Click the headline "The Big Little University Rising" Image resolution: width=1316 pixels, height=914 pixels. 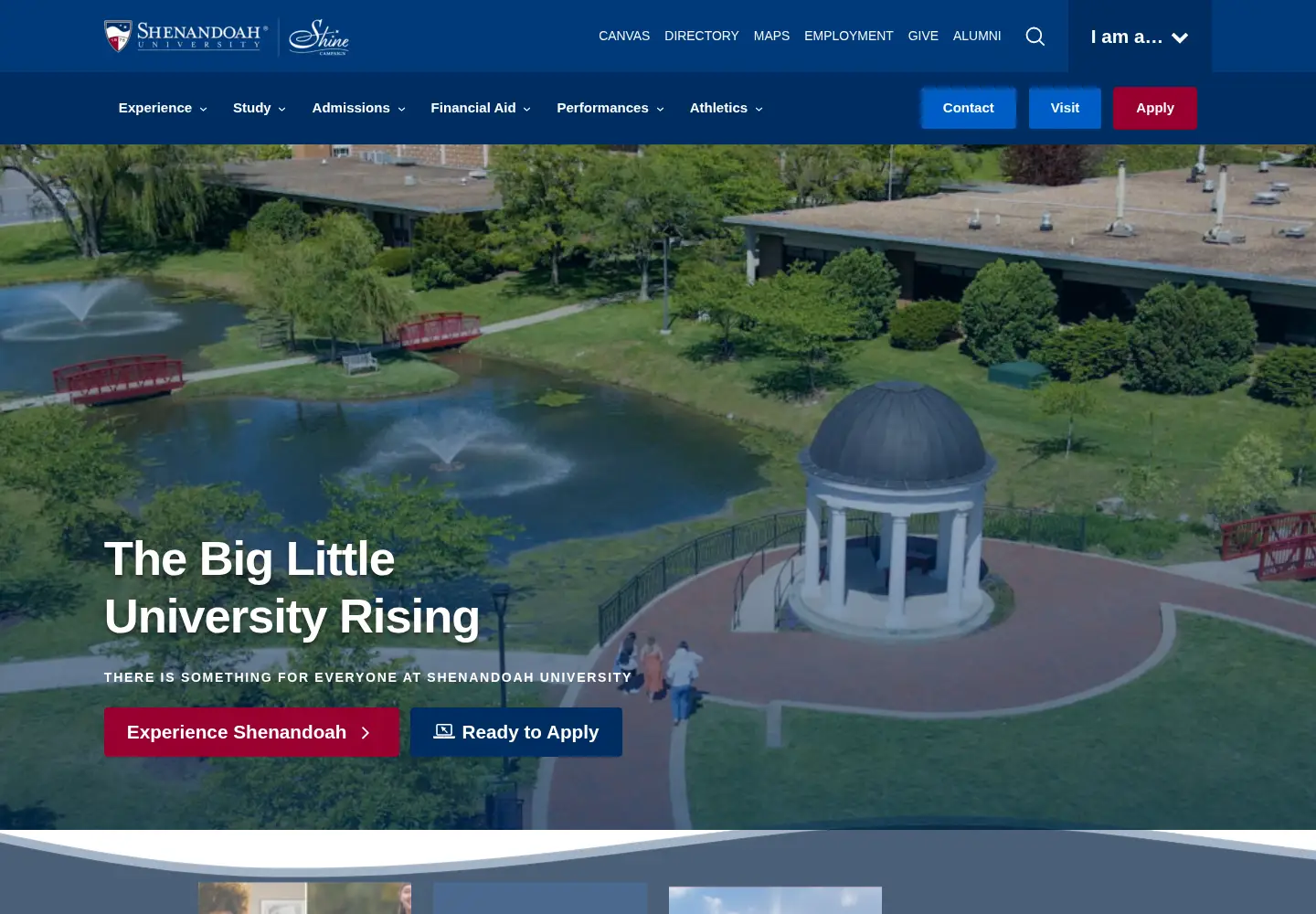292,588
